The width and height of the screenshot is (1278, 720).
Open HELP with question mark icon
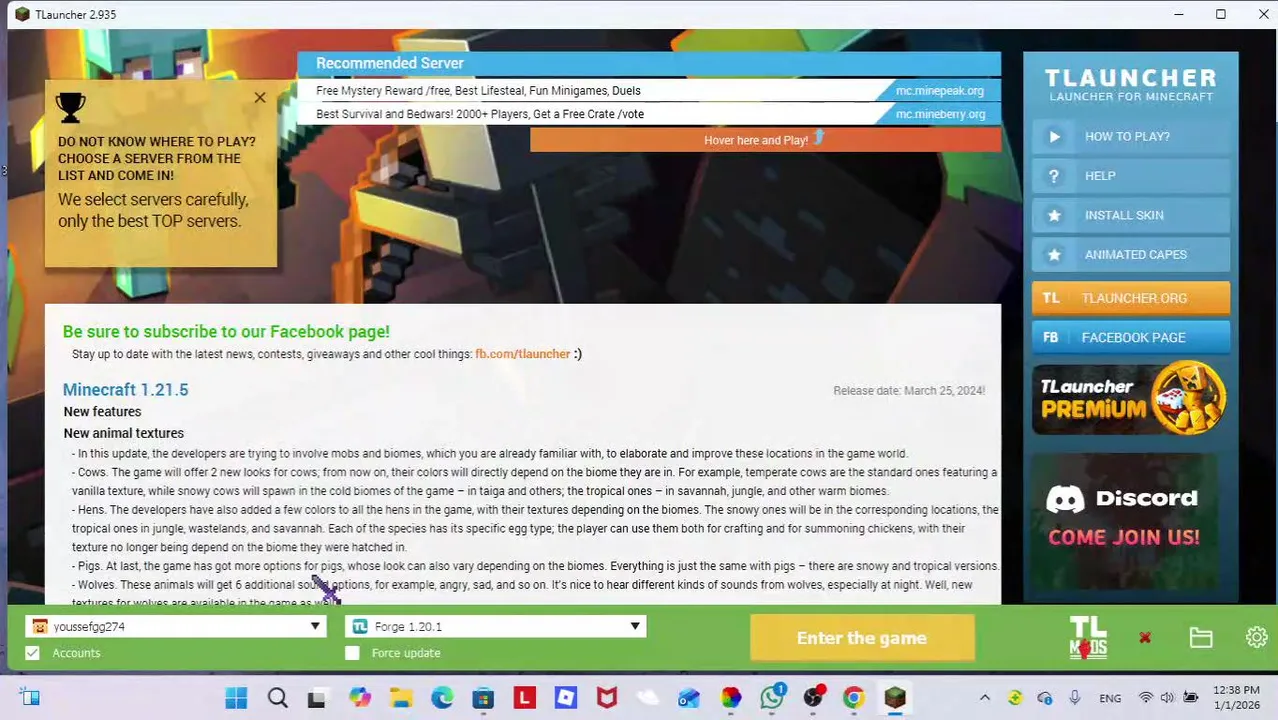(1131, 176)
